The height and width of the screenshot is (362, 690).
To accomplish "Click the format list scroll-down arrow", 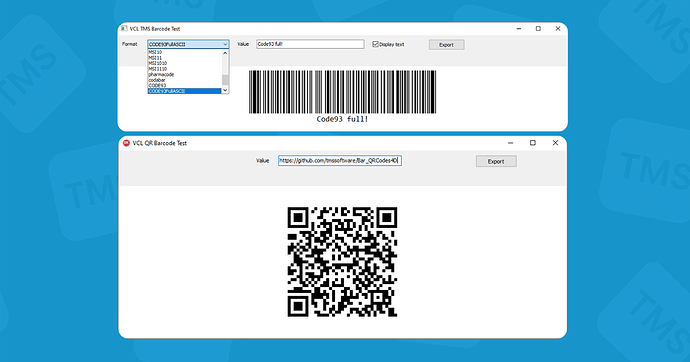I will tap(225, 90).
